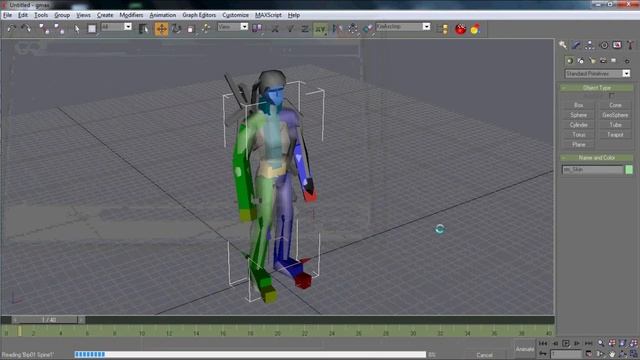640x360 pixels.
Task: Open the Modifiers menu
Action: click(131, 15)
